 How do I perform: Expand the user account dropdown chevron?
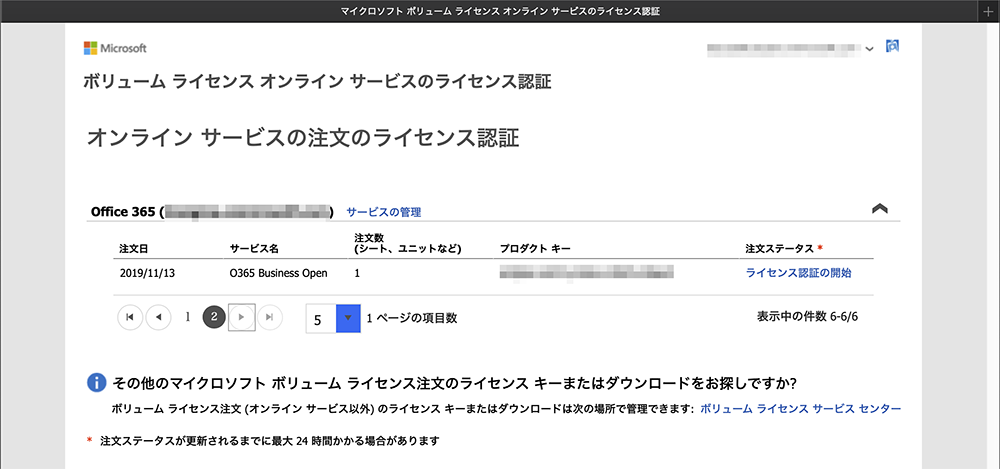point(870,48)
